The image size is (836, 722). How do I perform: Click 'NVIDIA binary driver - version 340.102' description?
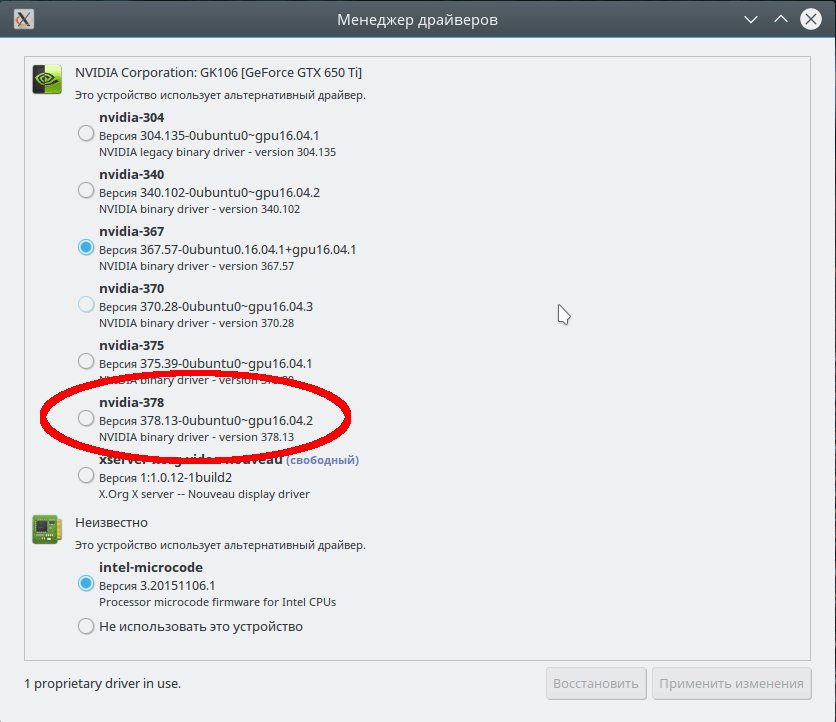pos(199,210)
